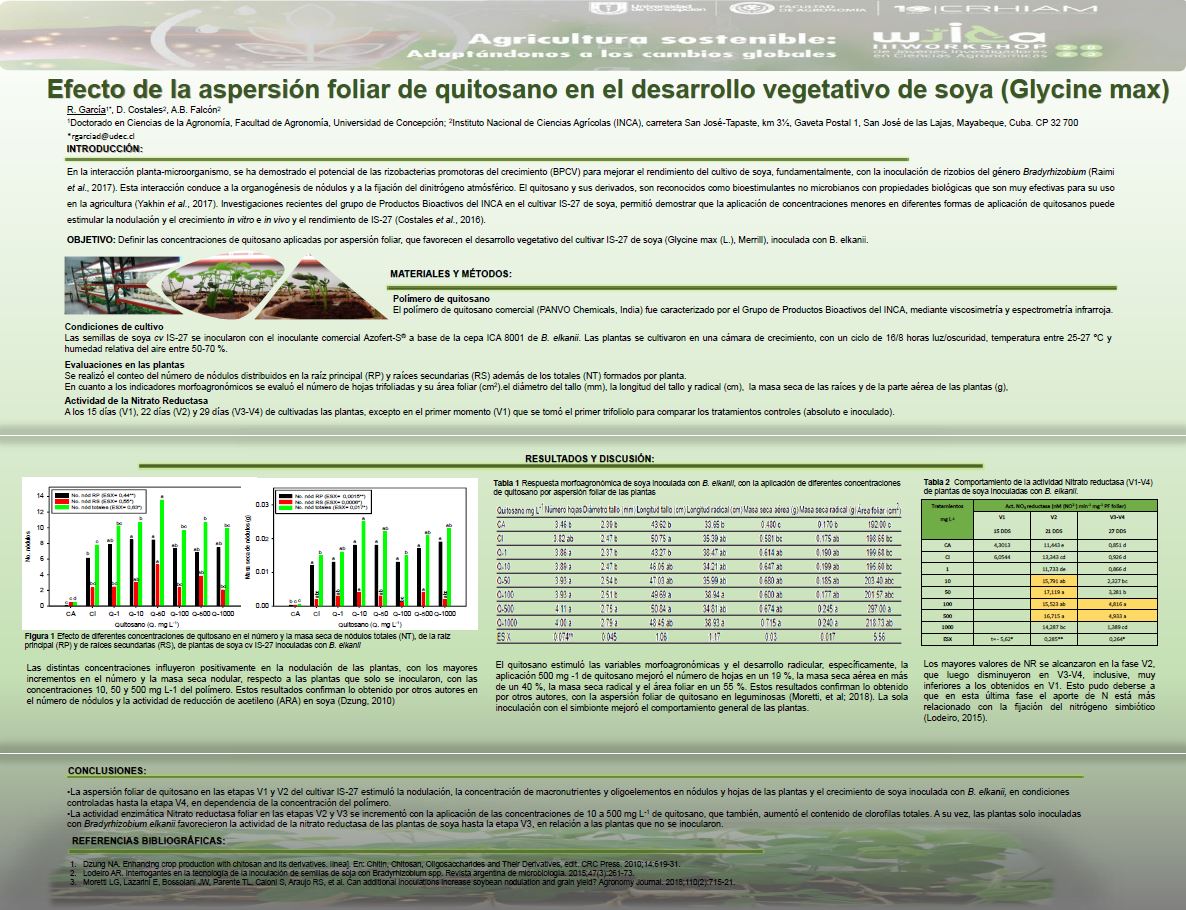This screenshot has height=910, width=1186.
Task: Click the 'Figura 1' caption label
Action: point(40,636)
